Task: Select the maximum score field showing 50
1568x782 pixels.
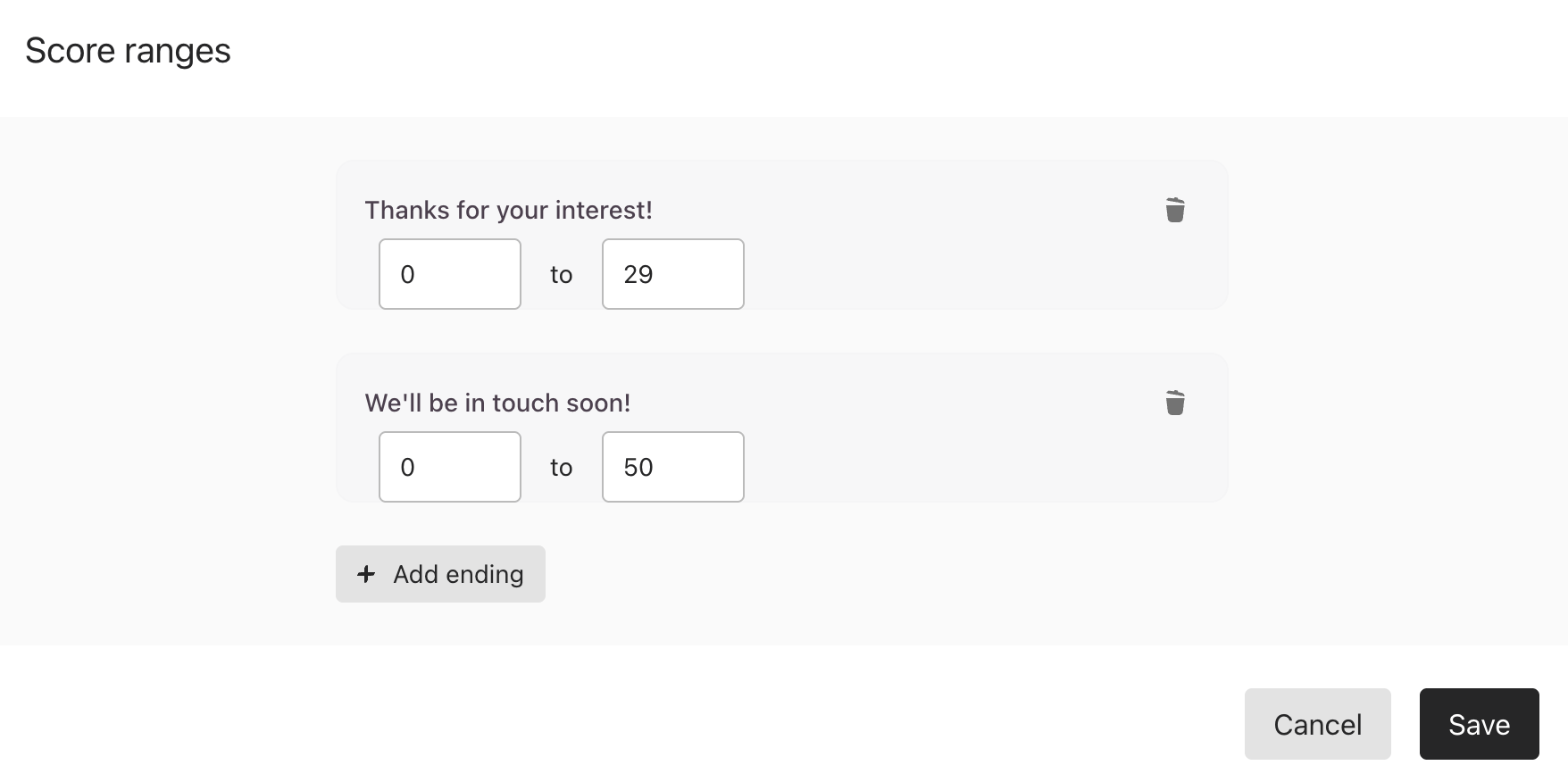Action: 673,467
